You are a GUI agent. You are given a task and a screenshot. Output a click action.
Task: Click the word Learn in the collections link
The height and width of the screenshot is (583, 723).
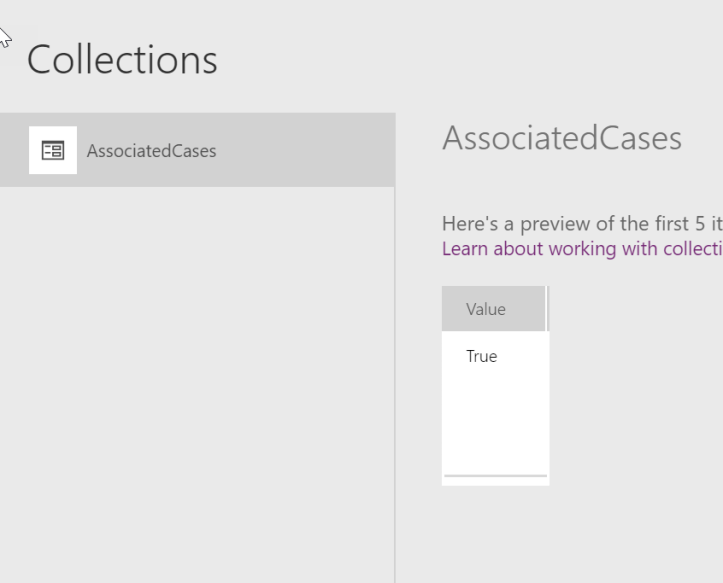click(463, 249)
